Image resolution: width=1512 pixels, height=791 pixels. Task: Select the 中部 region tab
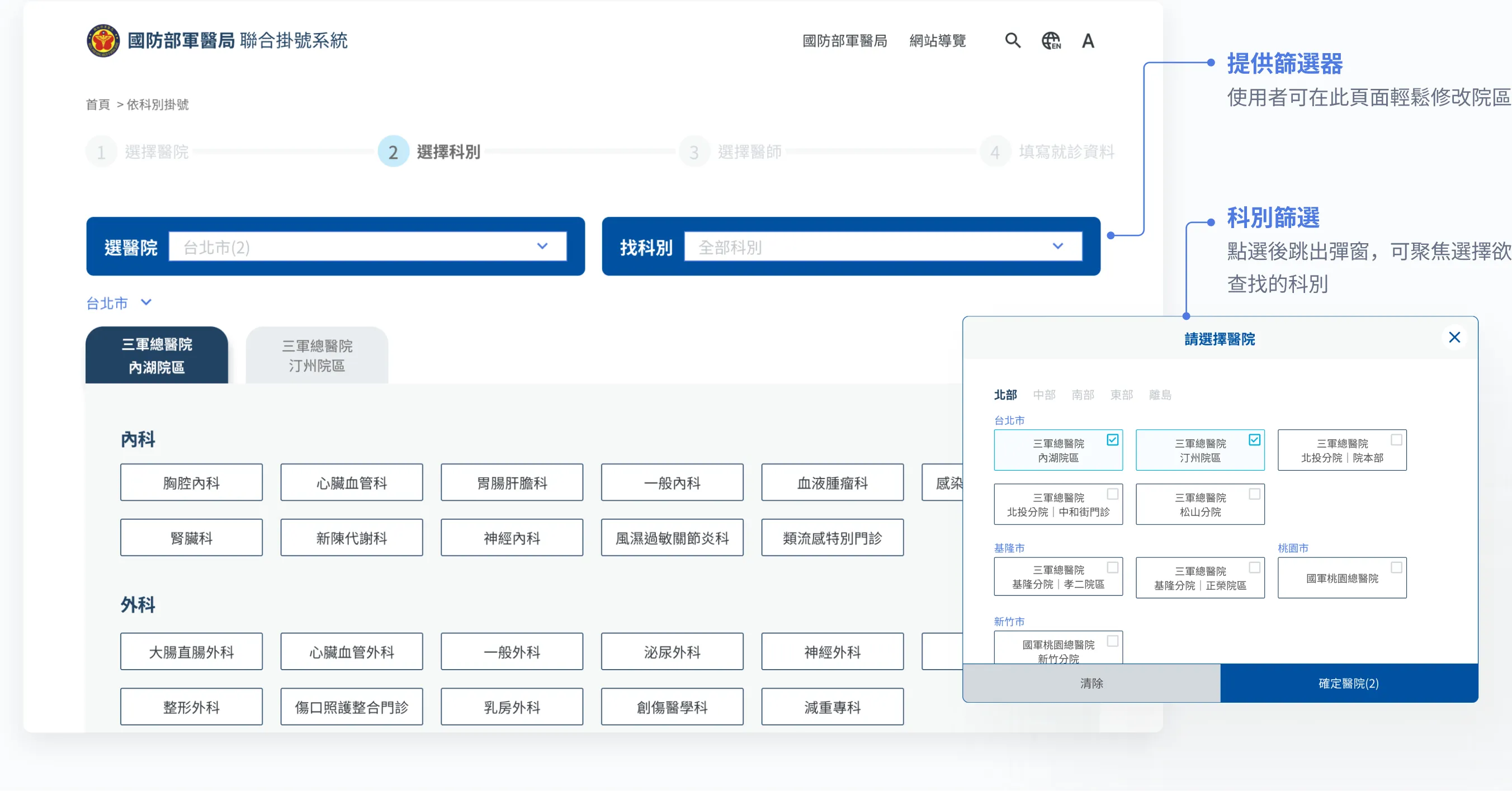(1043, 395)
